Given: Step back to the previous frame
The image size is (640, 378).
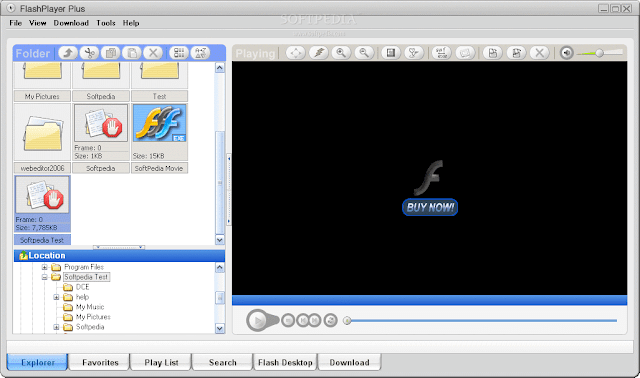Looking at the screenshot, I should point(303,320).
